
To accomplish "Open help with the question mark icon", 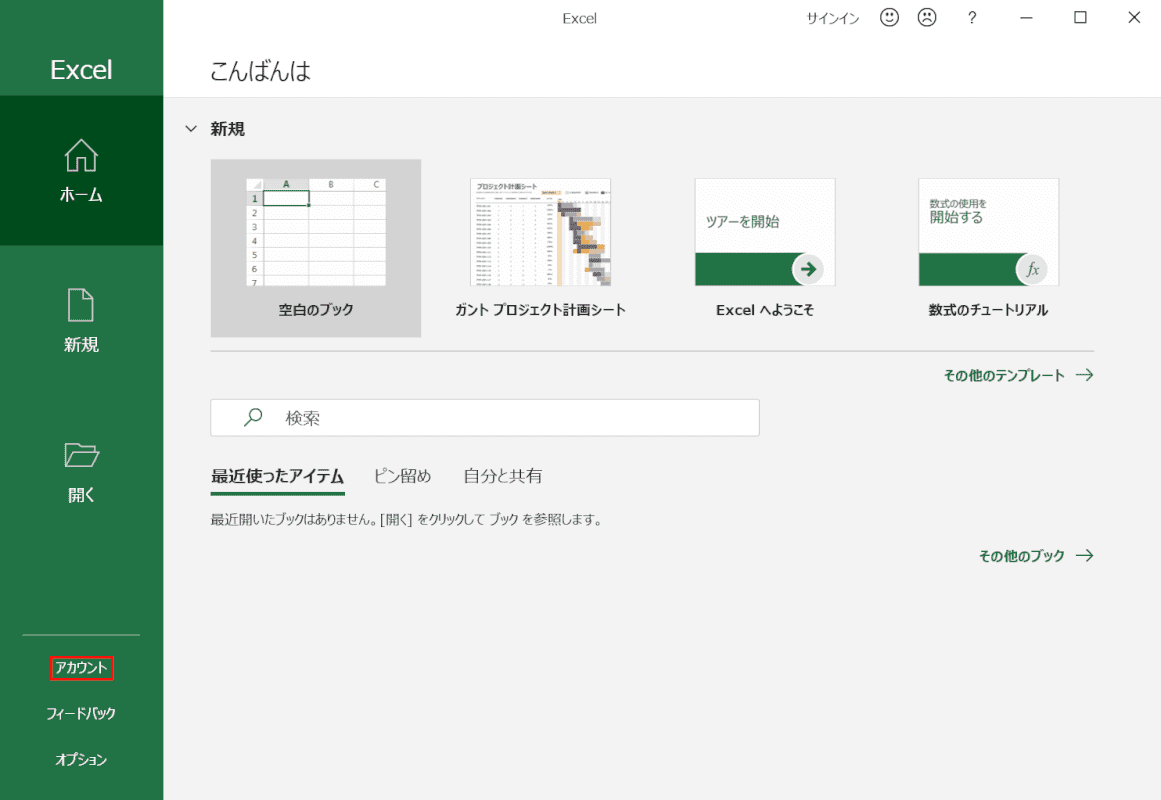I will click(x=972, y=17).
